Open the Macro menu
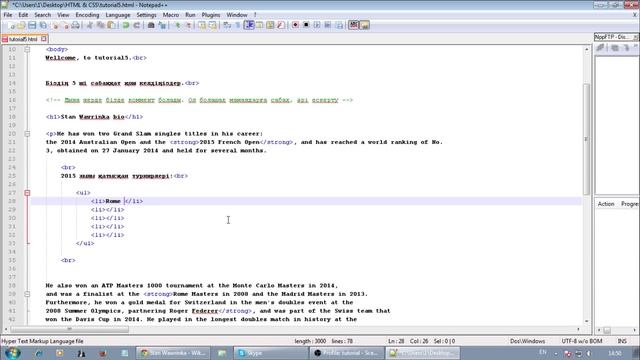The image size is (640, 360). (x=171, y=15)
